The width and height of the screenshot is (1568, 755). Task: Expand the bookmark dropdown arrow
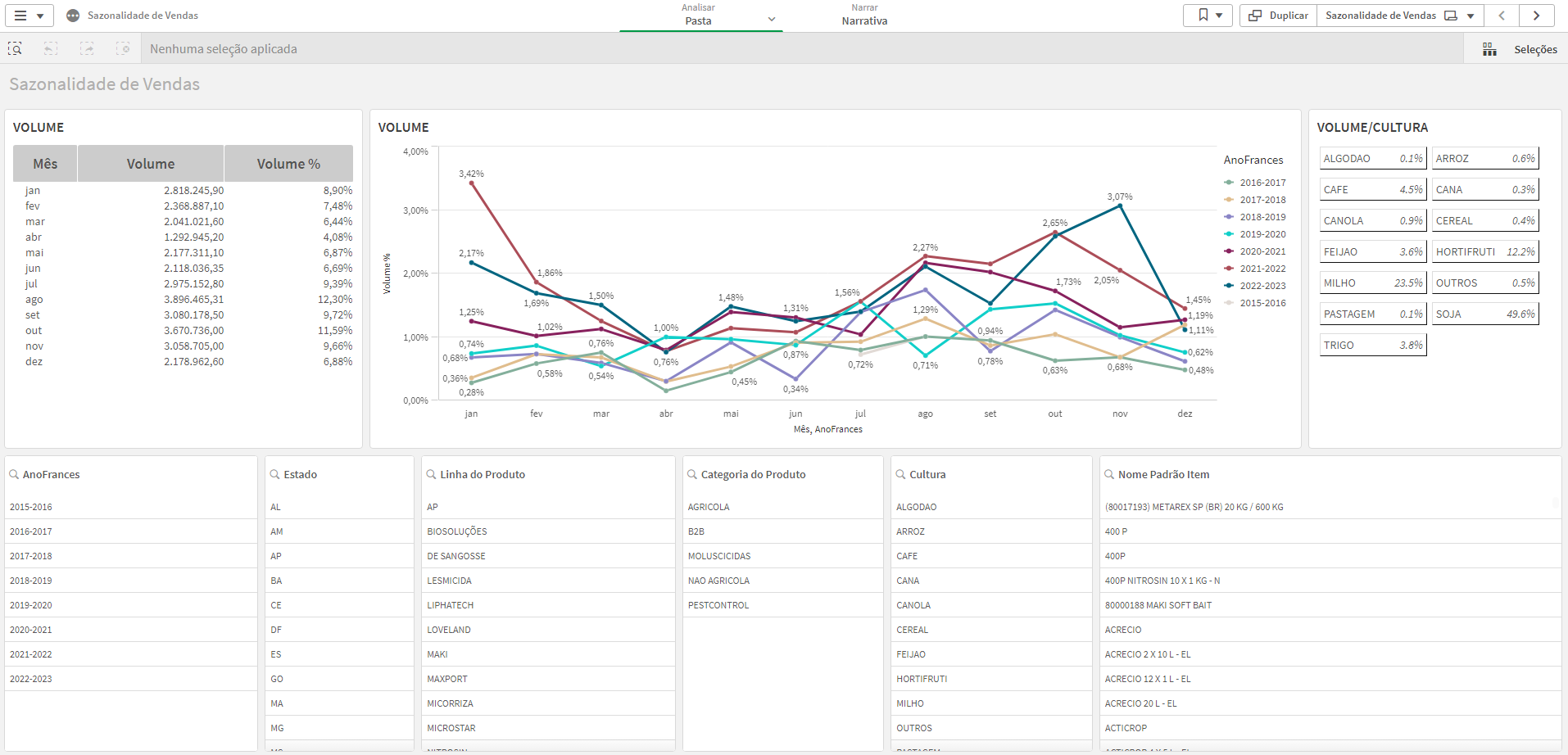point(1220,15)
